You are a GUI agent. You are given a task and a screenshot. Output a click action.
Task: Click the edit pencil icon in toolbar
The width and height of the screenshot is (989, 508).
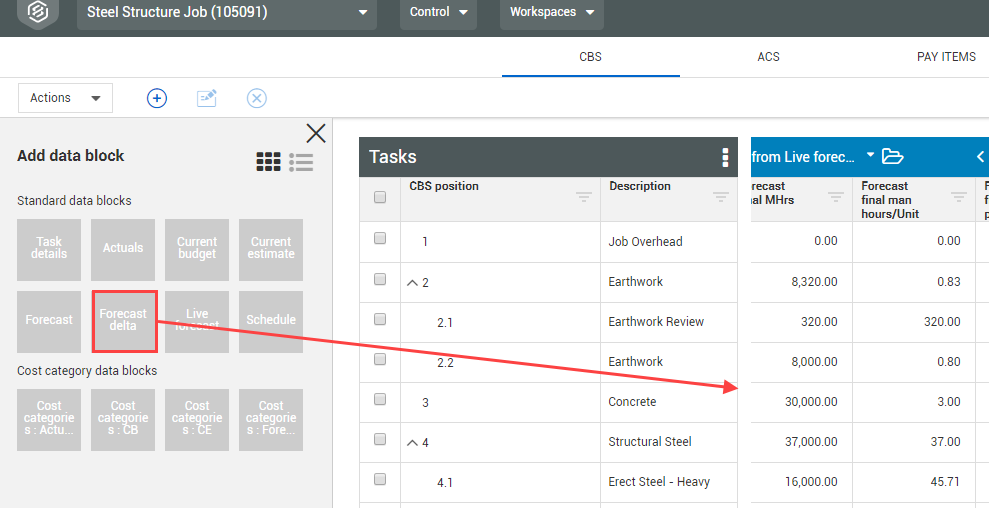coord(207,98)
